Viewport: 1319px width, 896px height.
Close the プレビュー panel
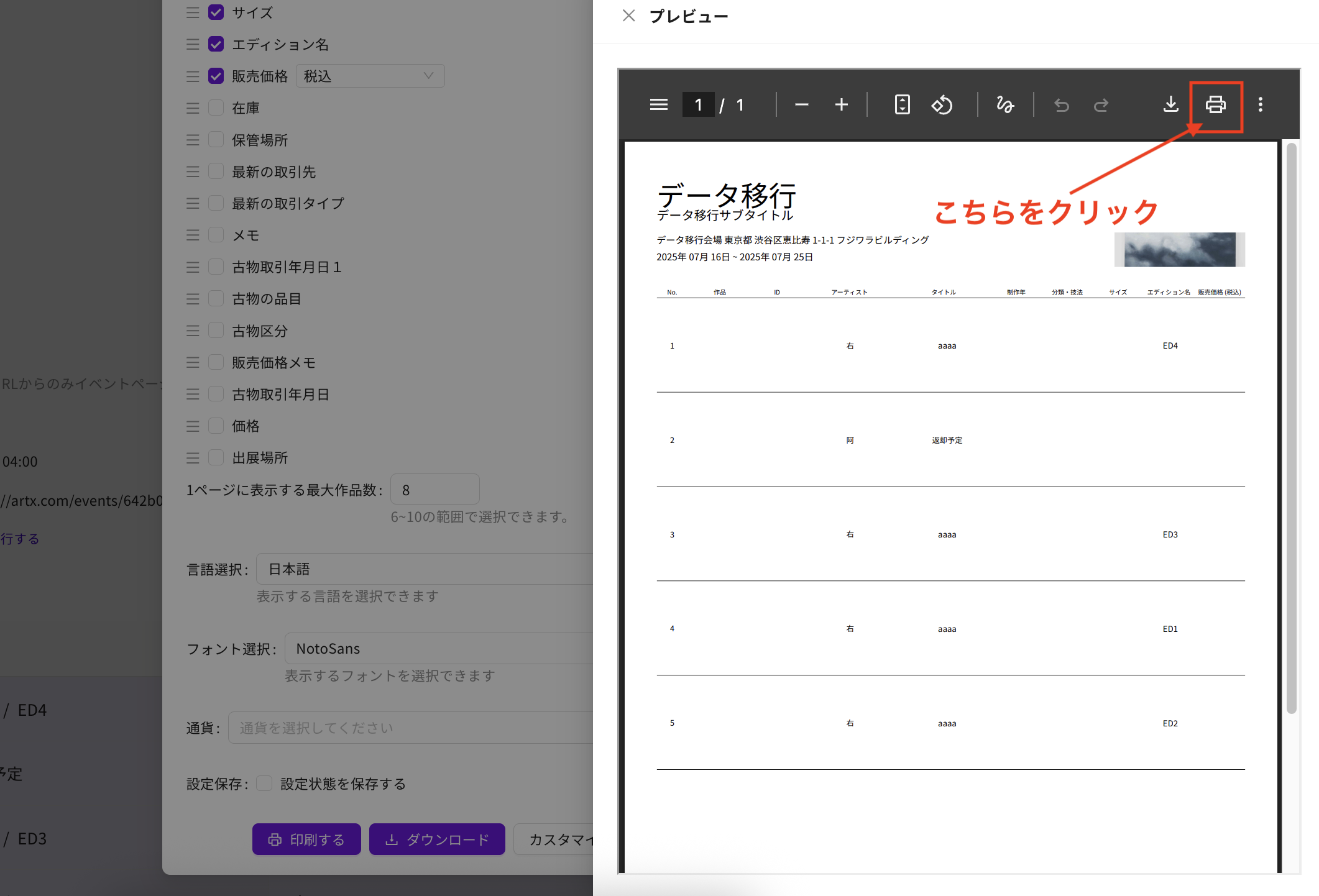pos(628,16)
